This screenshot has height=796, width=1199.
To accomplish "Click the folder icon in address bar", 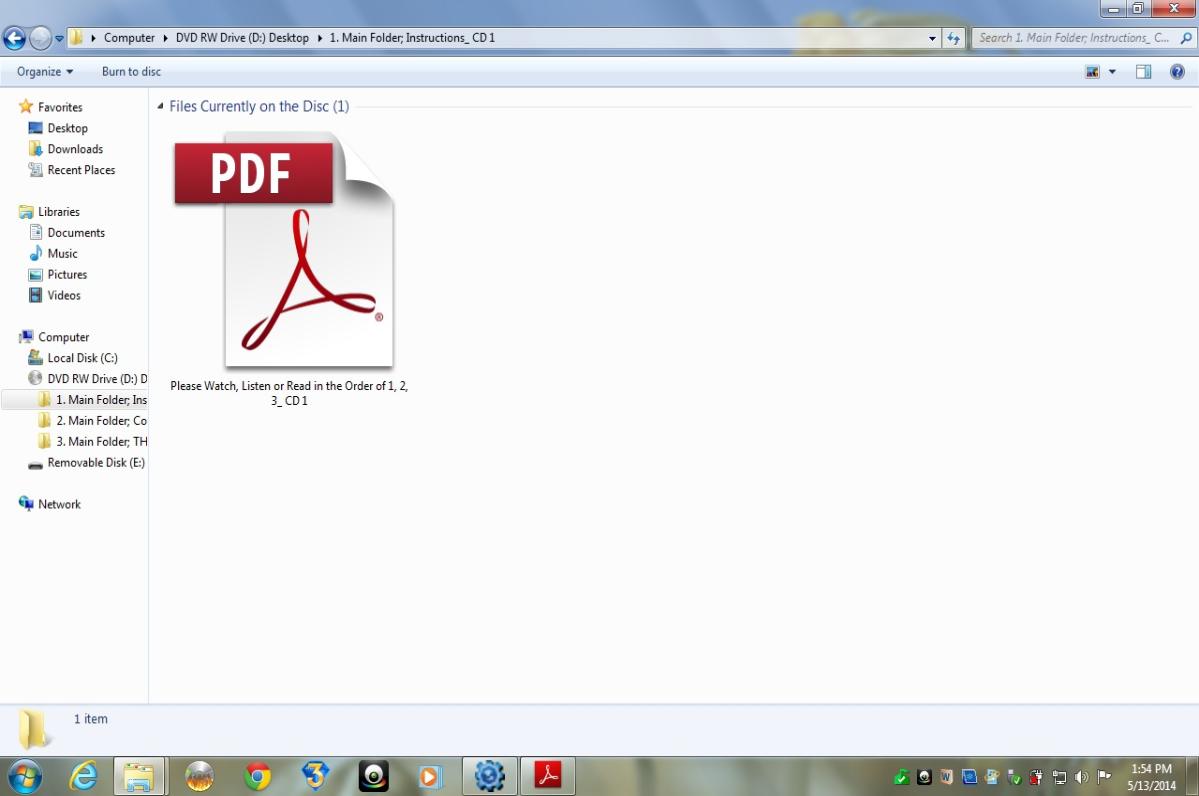I will [x=76, y=37].
